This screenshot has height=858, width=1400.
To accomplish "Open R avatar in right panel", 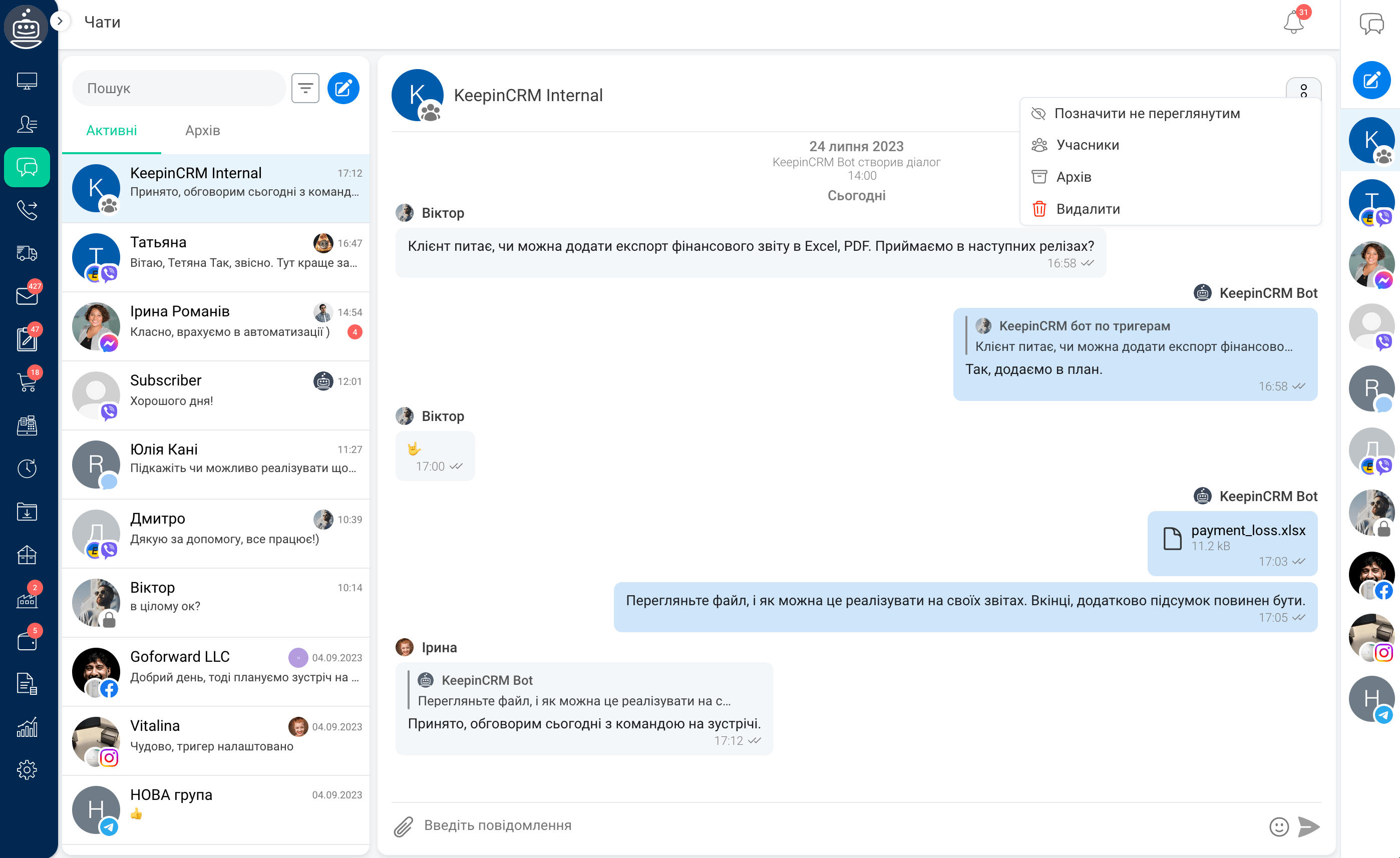I will (x=1371, y=388).
